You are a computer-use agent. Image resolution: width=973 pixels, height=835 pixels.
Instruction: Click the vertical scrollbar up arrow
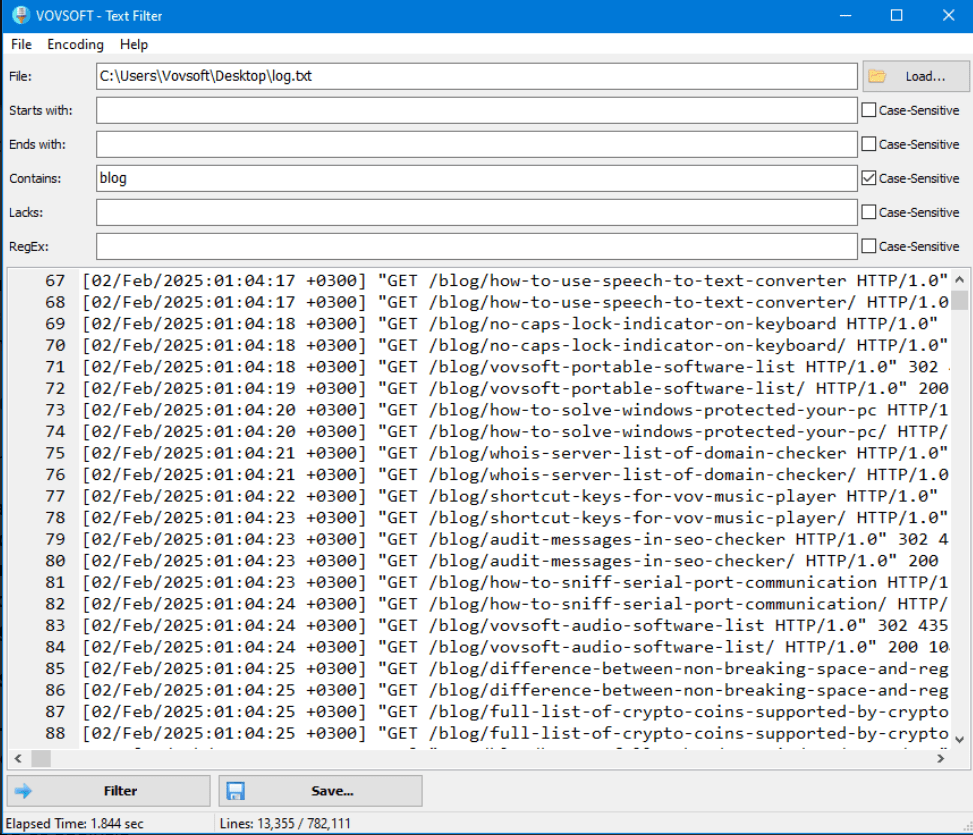point(959,280)
